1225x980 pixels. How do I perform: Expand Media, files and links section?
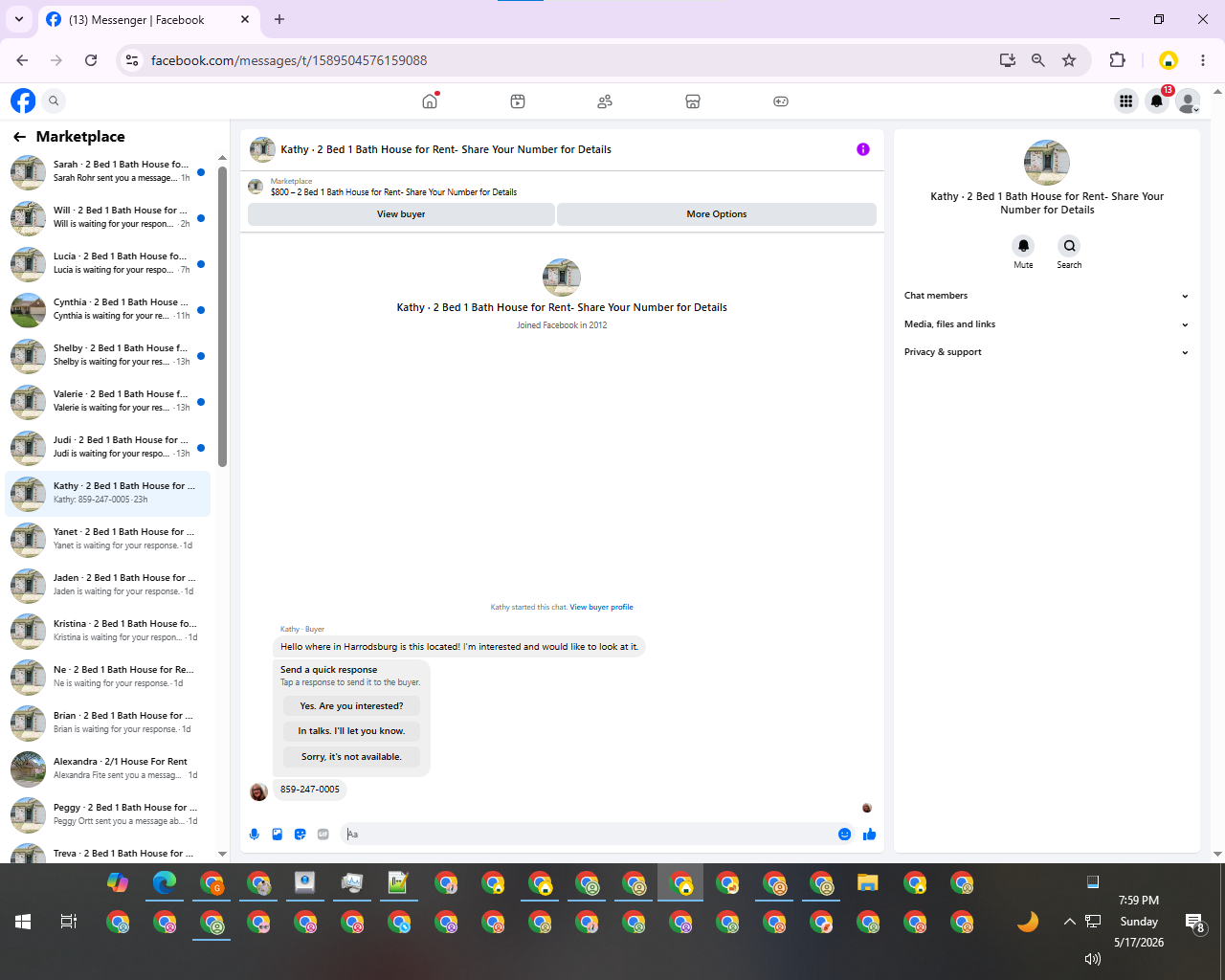[1046, 324]
